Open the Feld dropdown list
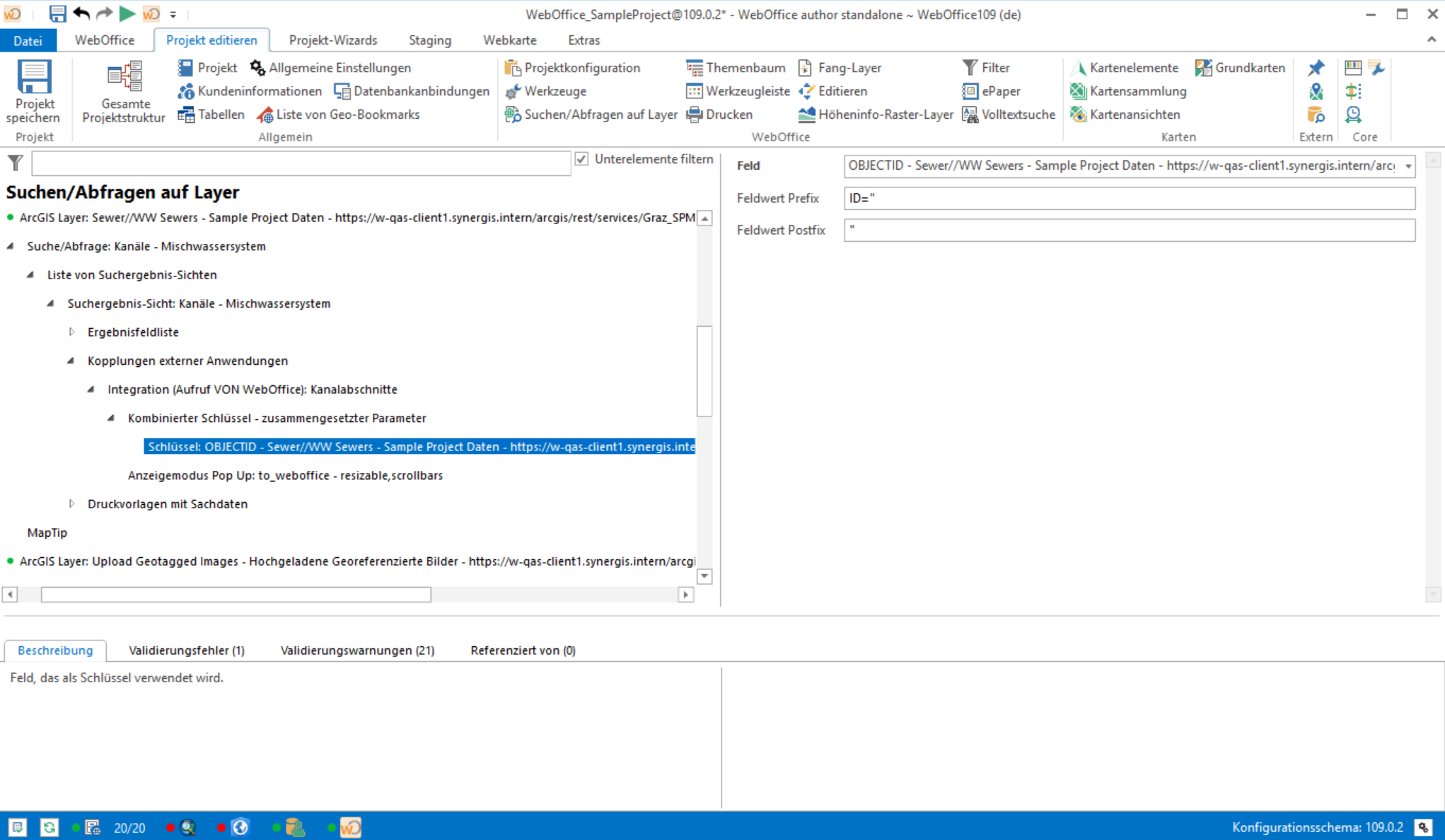1445x840 pixels. pos(1408,166)
